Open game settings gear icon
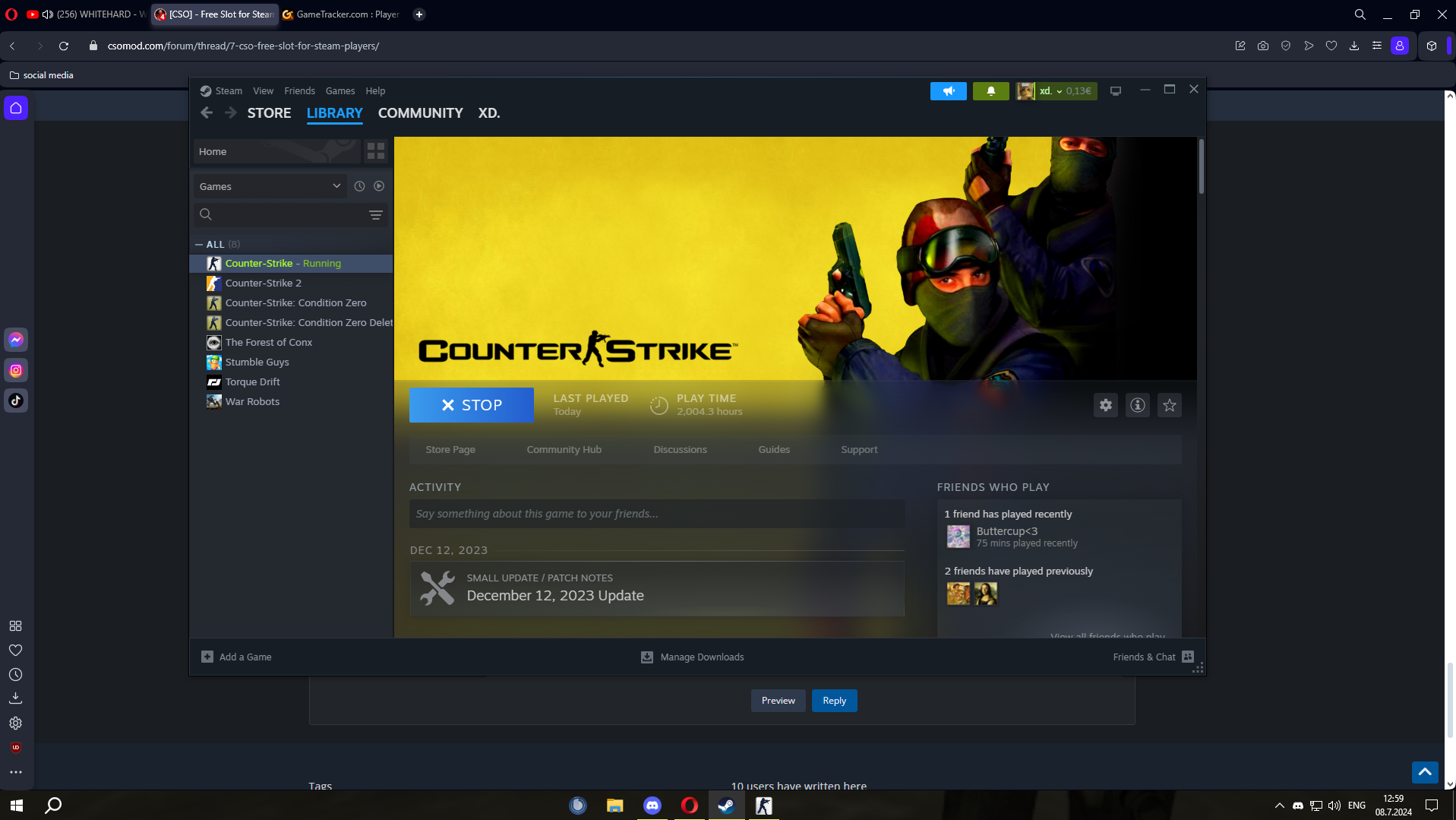This screenshot has width=1456, height=820. click(x=1105, y=405)
